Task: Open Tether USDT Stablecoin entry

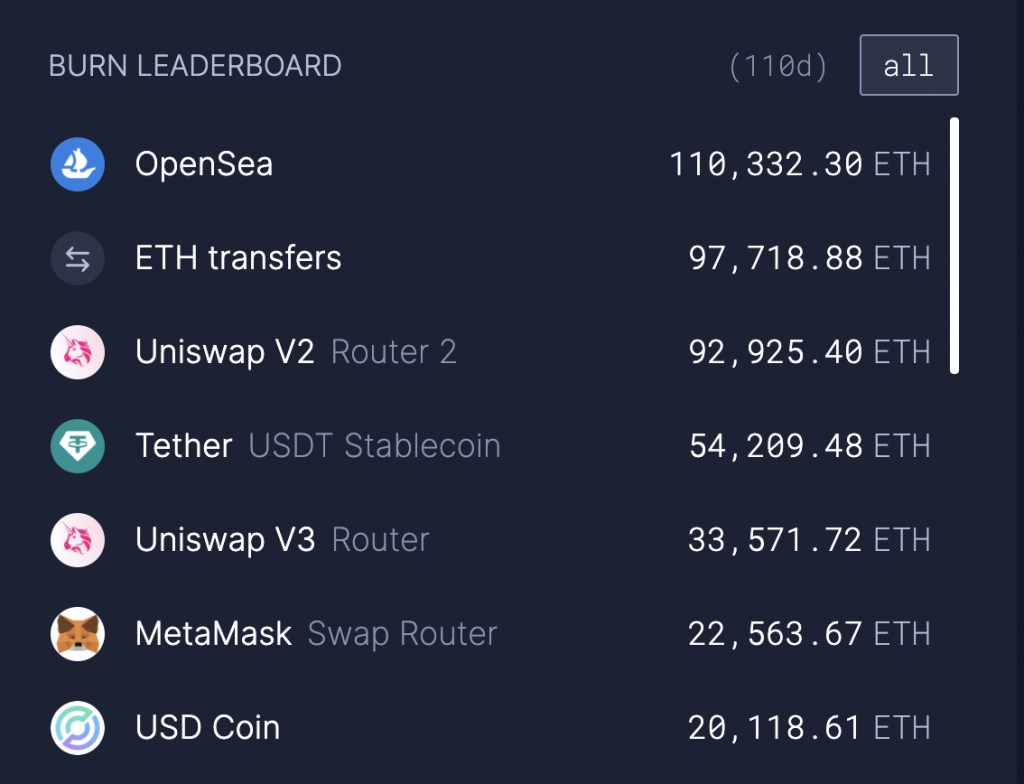Action: (x=490, y=446)
